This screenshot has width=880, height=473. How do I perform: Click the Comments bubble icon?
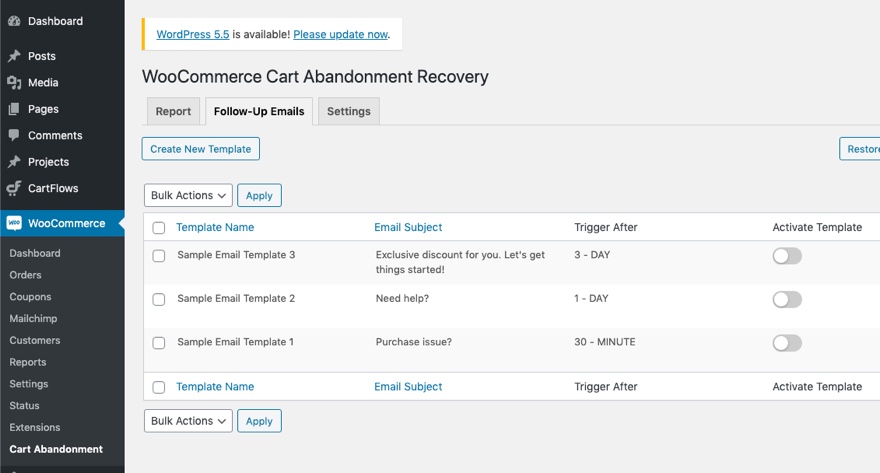(14, 135)
